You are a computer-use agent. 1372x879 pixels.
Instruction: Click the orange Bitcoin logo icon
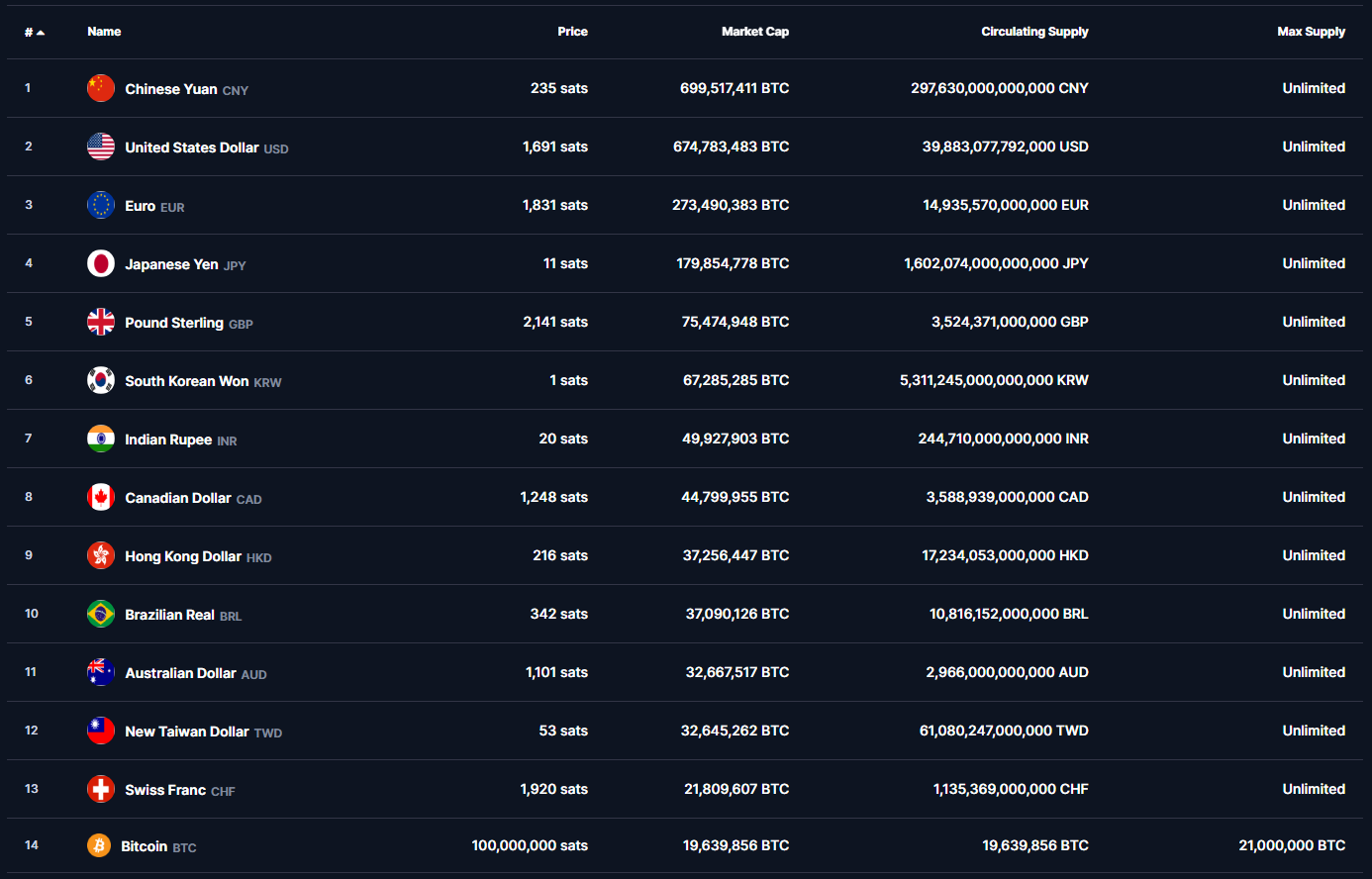pos(99,845)
